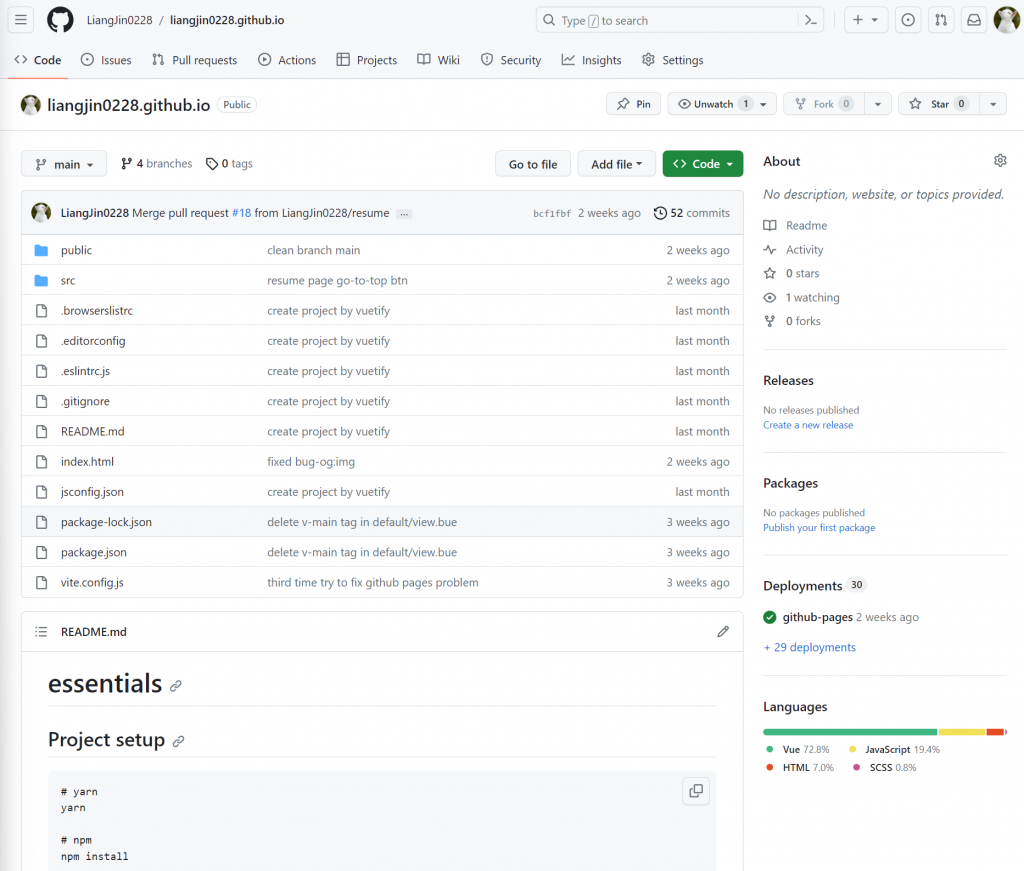Click the github-pages success check icon
Viewport: 1024px width, 871px height.
click(770, 617)
